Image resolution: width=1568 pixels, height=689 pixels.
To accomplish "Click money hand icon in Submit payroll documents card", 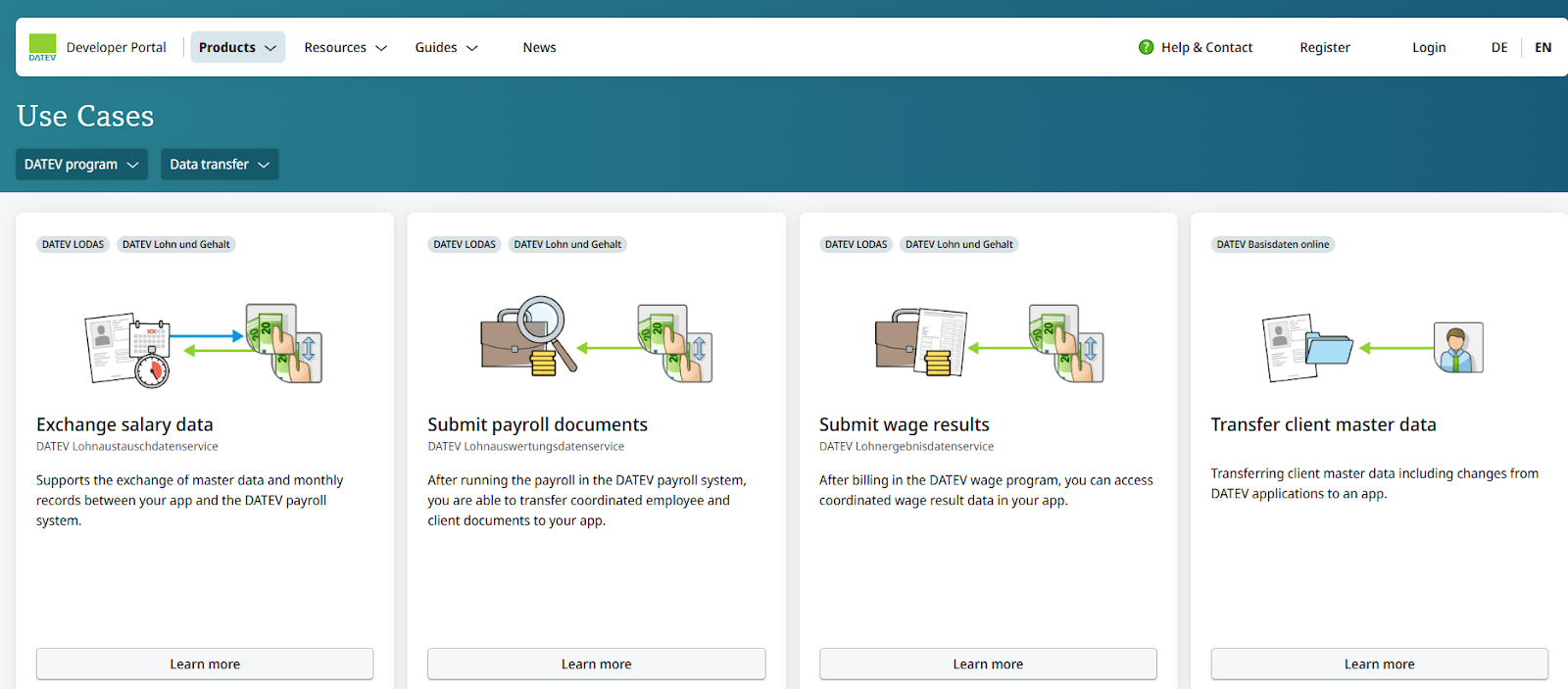I will (x=675, y=343).
